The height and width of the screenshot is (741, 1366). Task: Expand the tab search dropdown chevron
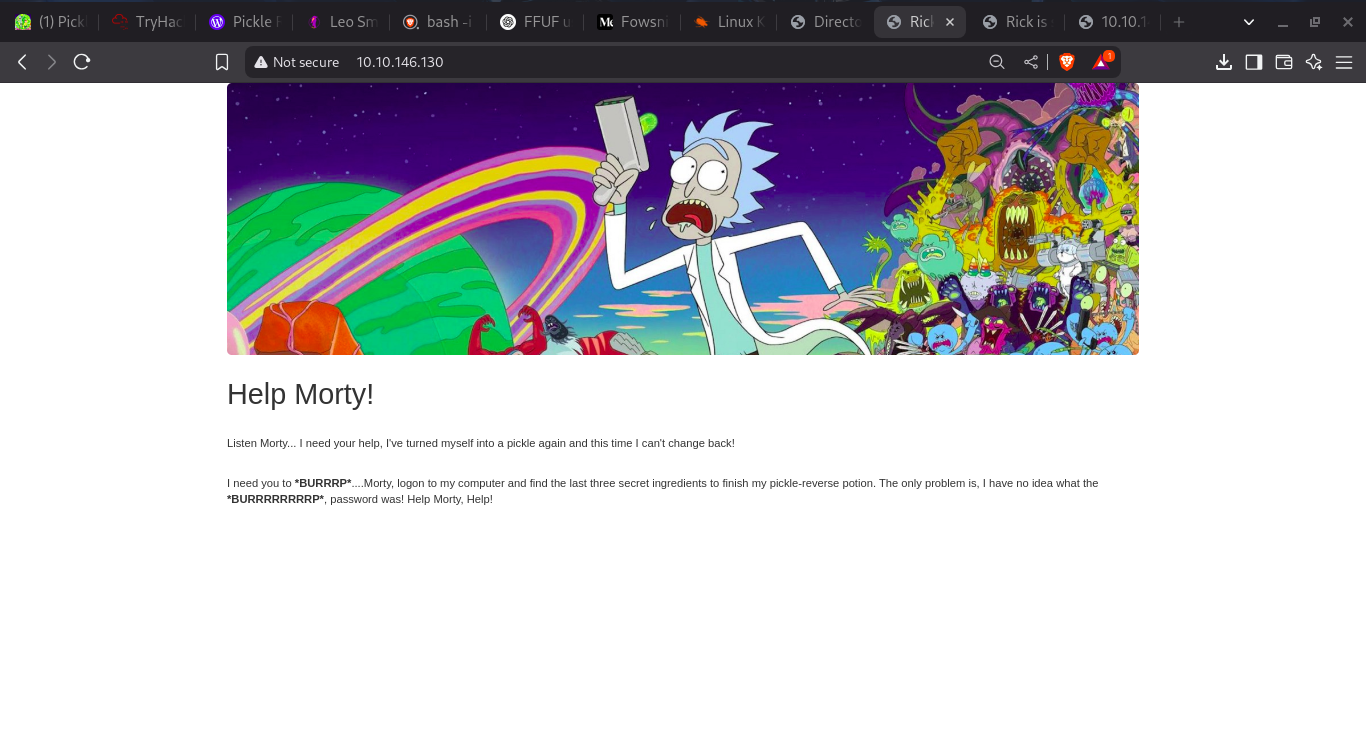(1248, 22)
